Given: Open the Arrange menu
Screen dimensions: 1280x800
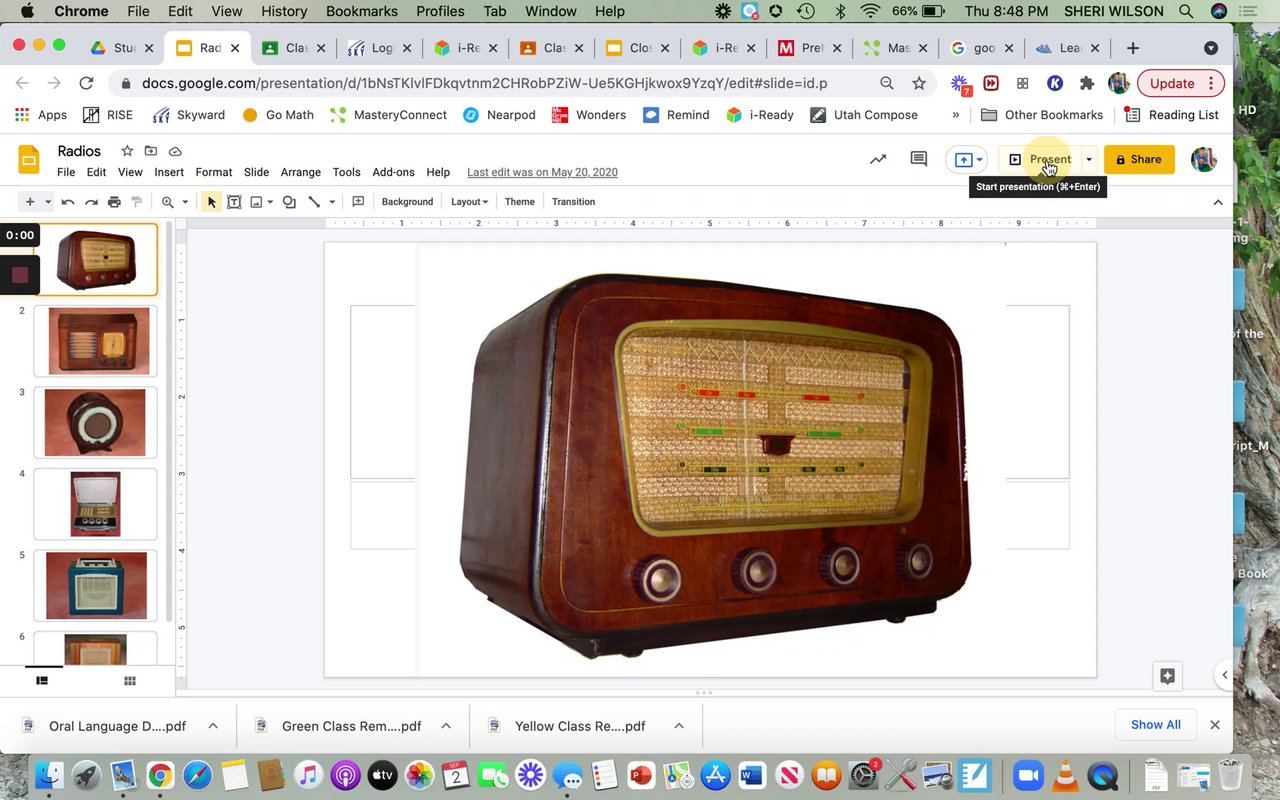Looking at the screenshot, I should 301,172.
